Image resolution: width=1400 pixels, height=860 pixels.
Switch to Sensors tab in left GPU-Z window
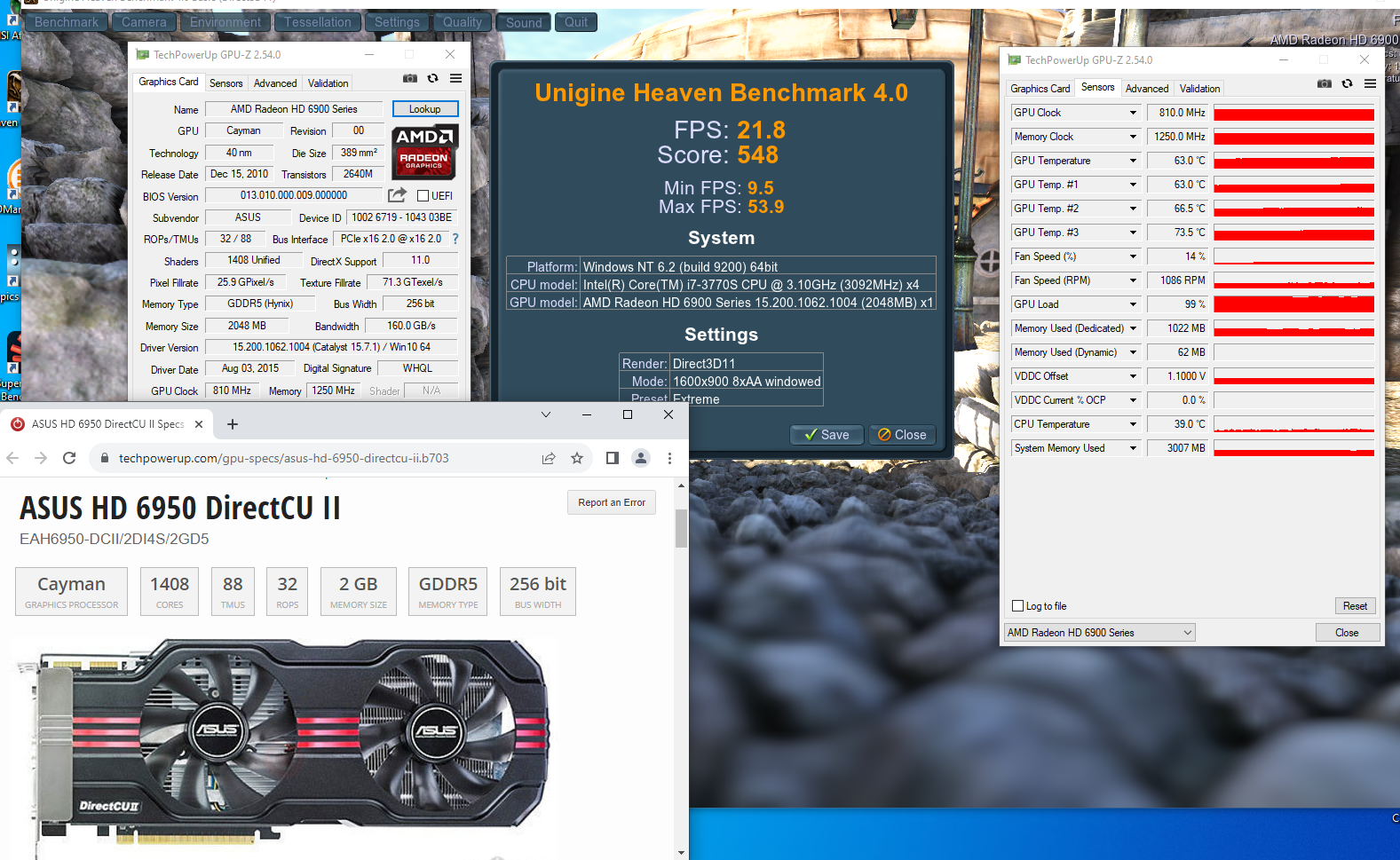tap(226, 83)
